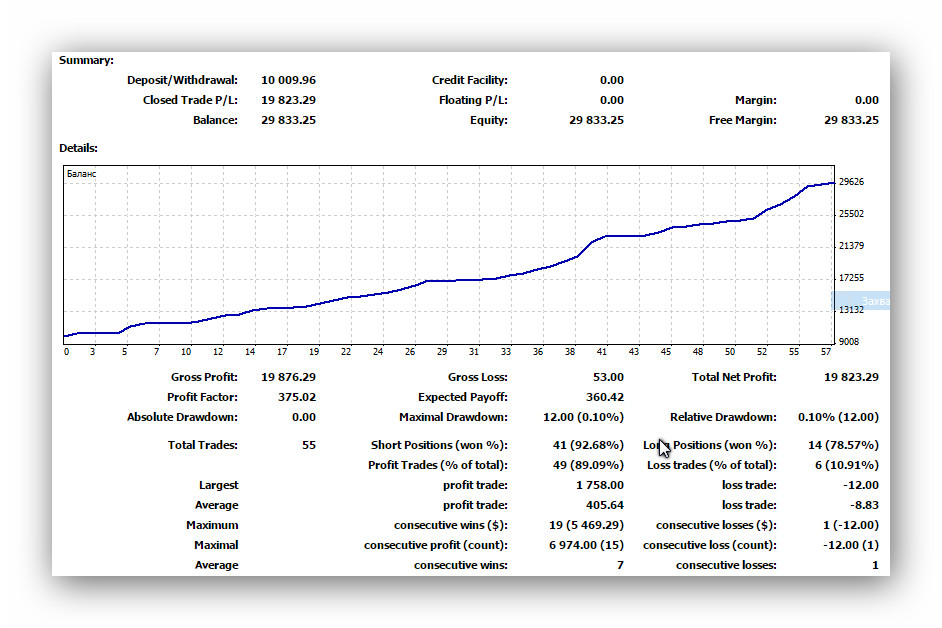Click the x-axis tick labeled 57
942x628 pixels.
coord(826,352)
